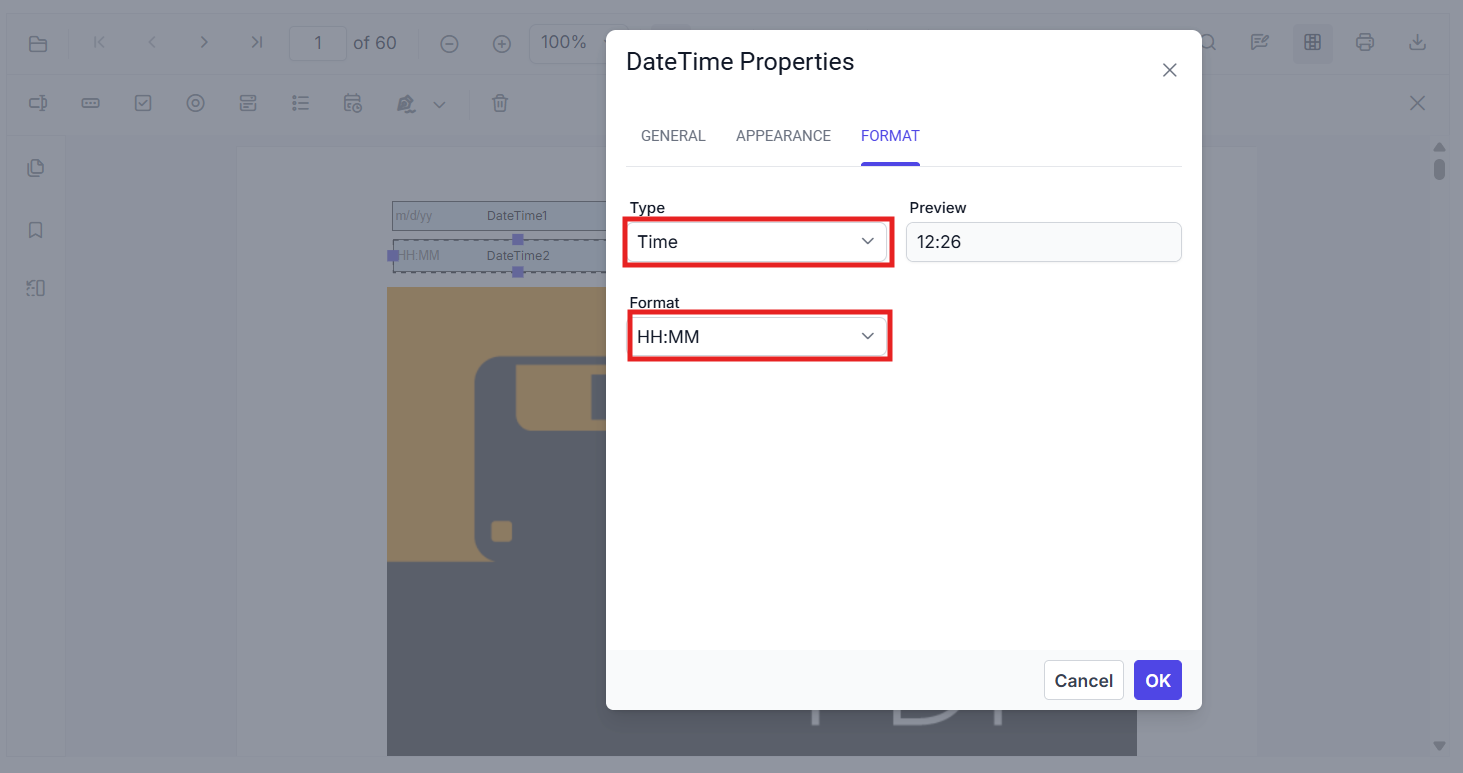This screenshot has width=1463, height=773.
Task: Open the annotation edit toolbar icon
Action: (1260, 42)
